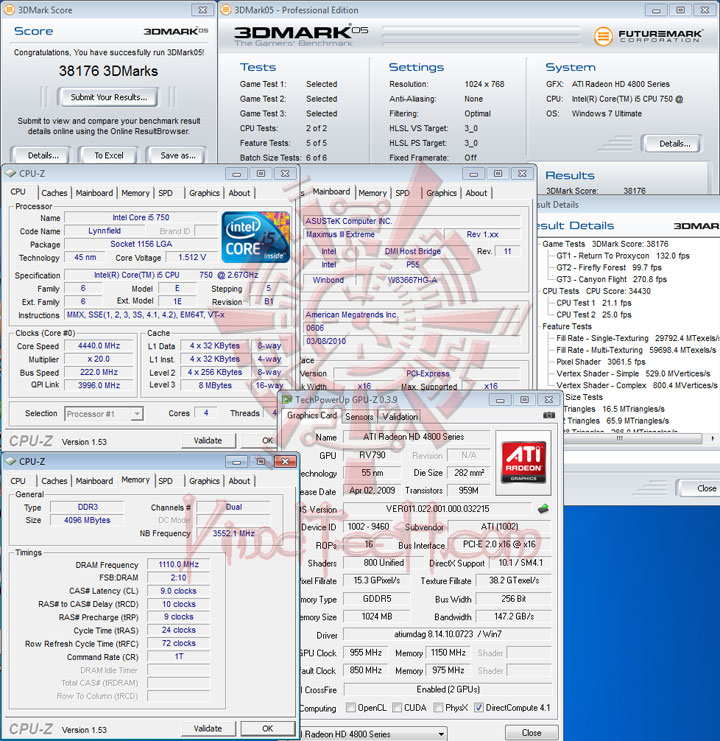This screenshot has height=741, width=720.
Task: Click the Intel Core i5 logo badge
Action: (x=256, y=237)
